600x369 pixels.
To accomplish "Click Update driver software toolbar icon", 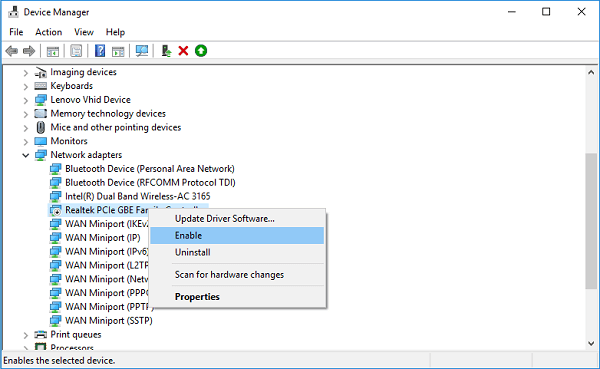I will click(166, 51).
